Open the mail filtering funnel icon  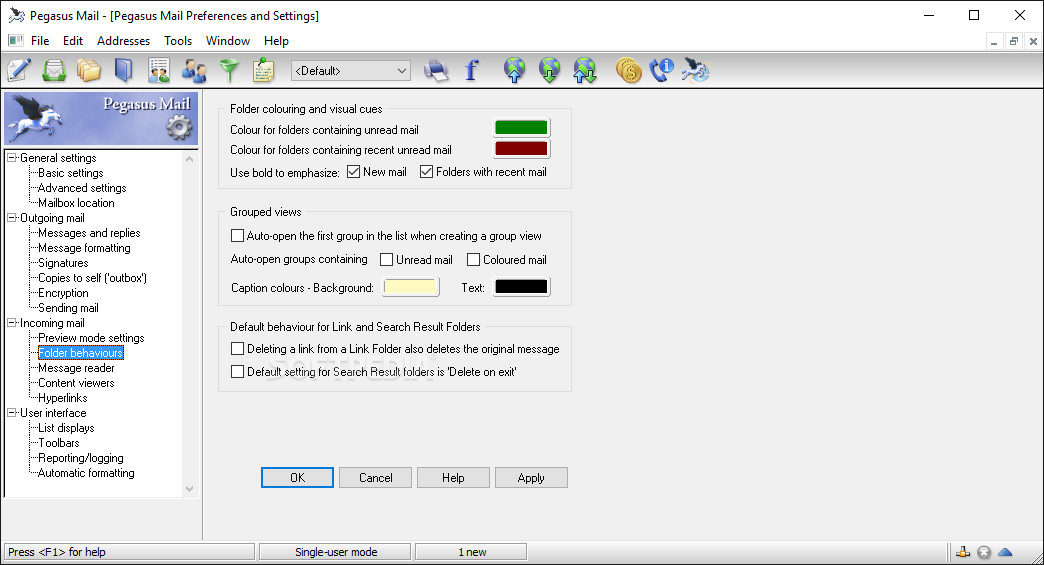click(229, 70)
